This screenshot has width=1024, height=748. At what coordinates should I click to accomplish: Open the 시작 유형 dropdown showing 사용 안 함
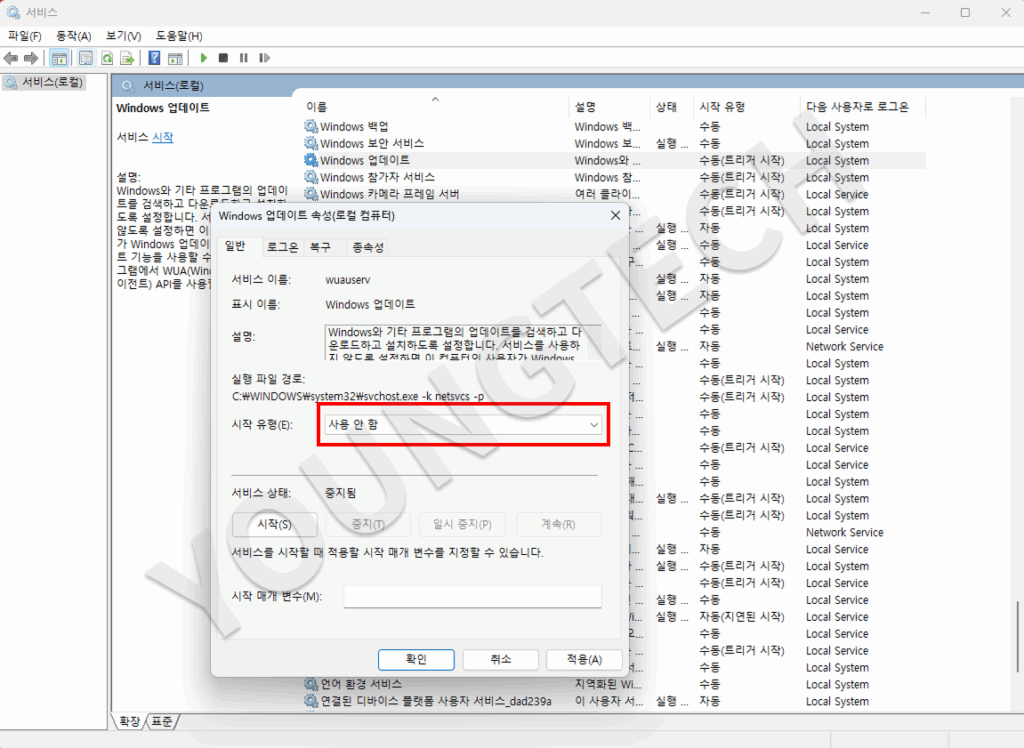(463, 425)
